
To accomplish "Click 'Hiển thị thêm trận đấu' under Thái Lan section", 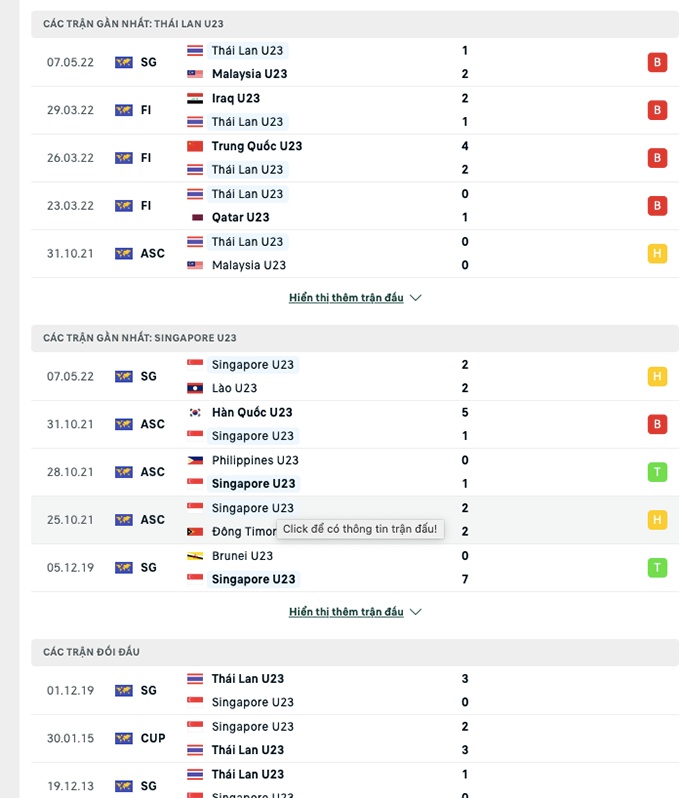I will pos(346,298).
